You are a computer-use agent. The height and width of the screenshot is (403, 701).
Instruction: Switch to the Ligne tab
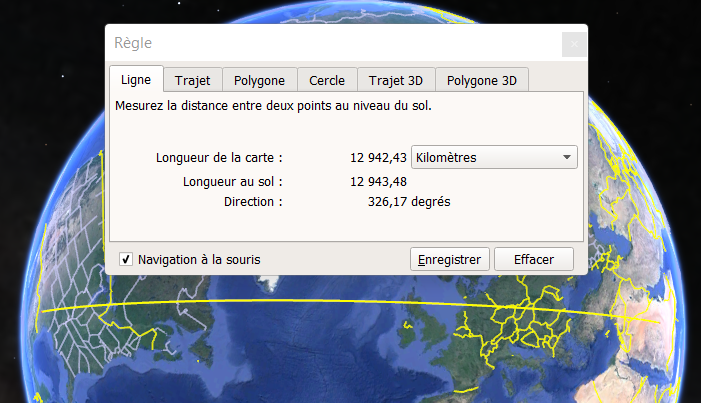[x=135, y=80]
